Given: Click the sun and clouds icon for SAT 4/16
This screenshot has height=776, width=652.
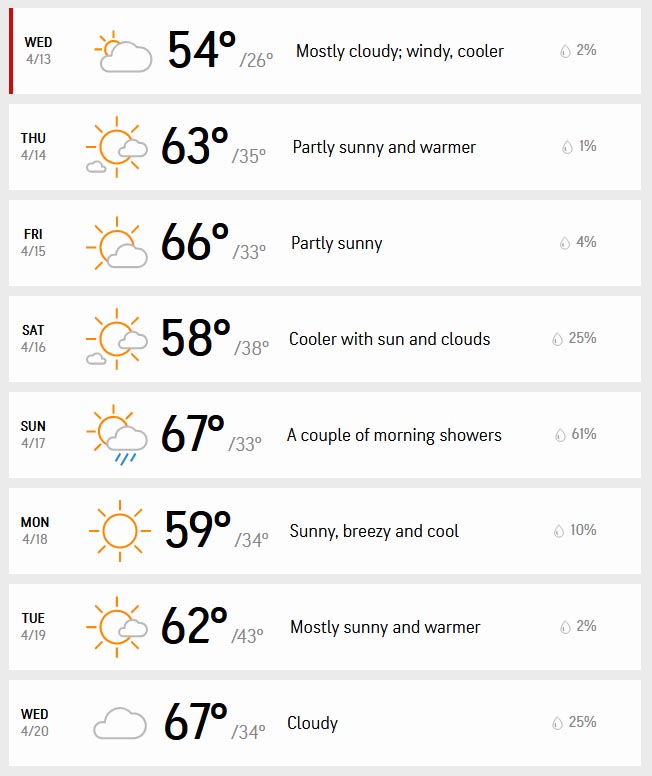Looking at the screenshot, I should point(117,339).
